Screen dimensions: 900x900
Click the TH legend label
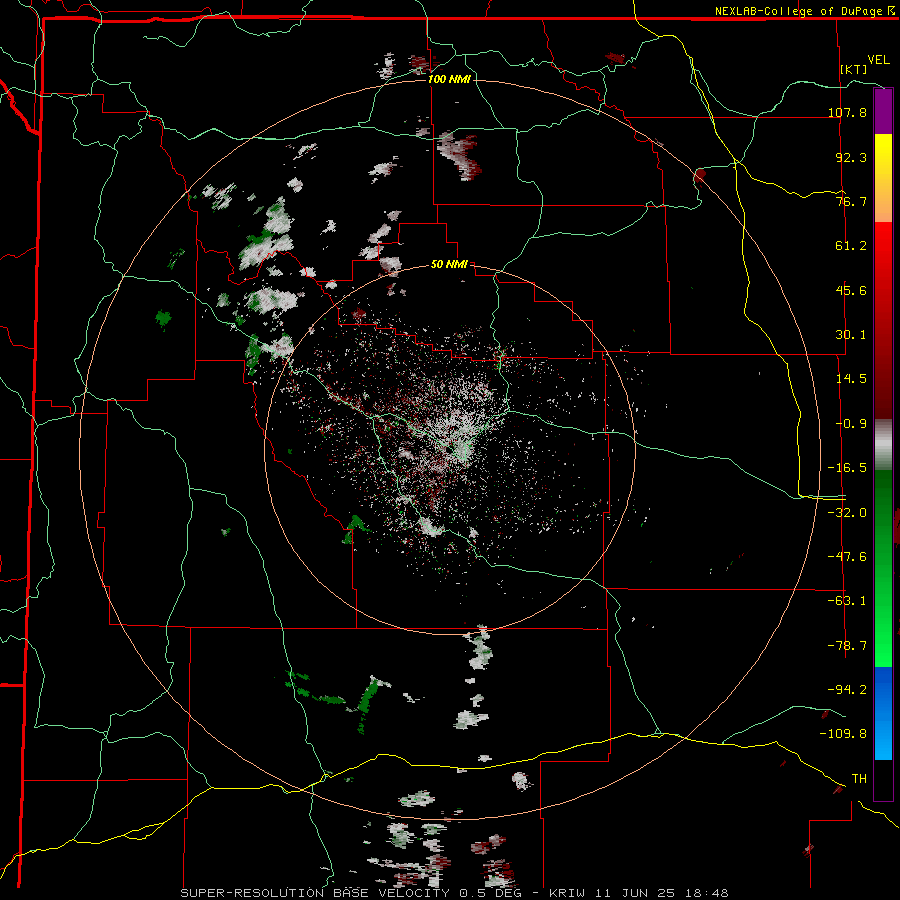859,779
